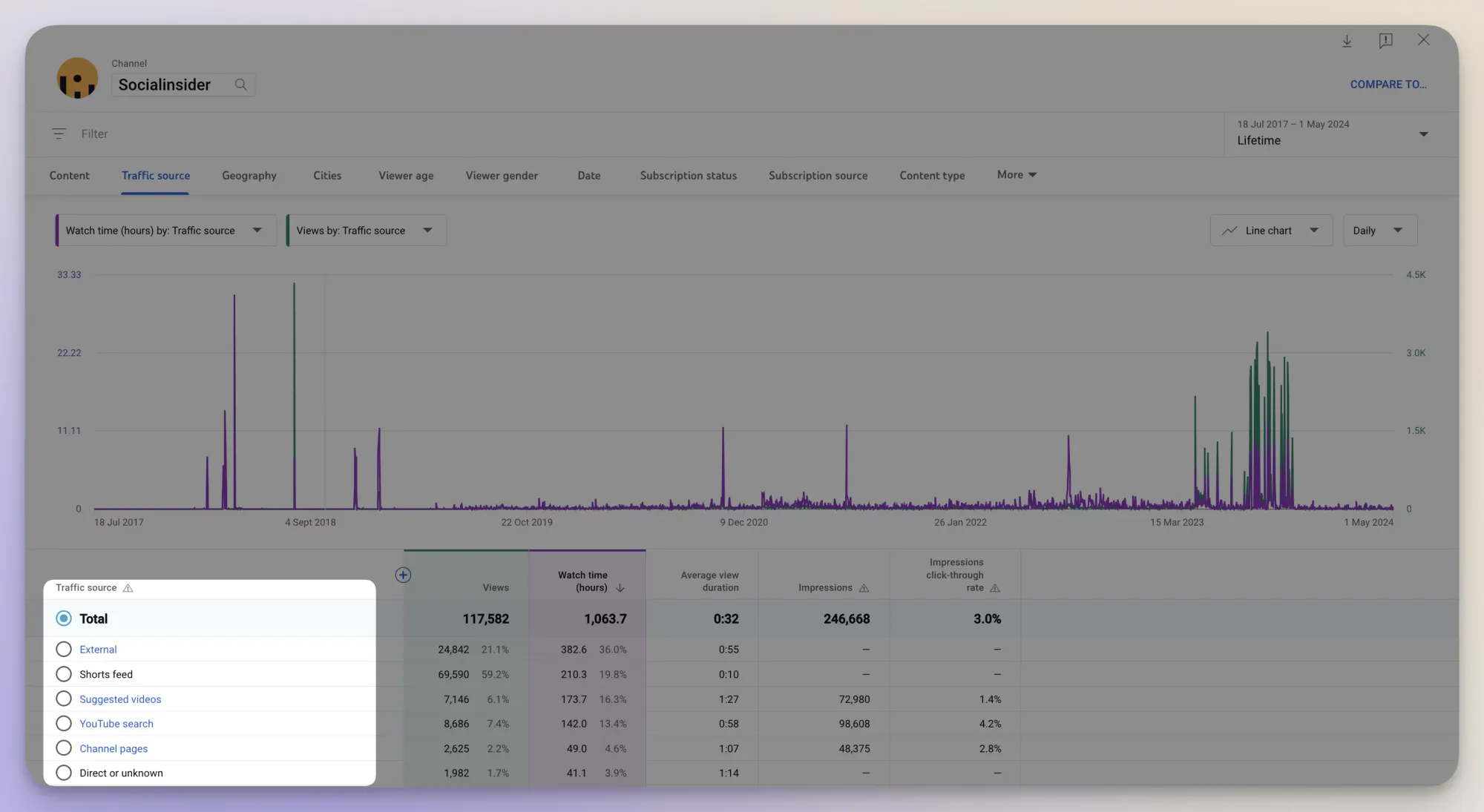Select the Direct or unknown radio button

point(64,773)
